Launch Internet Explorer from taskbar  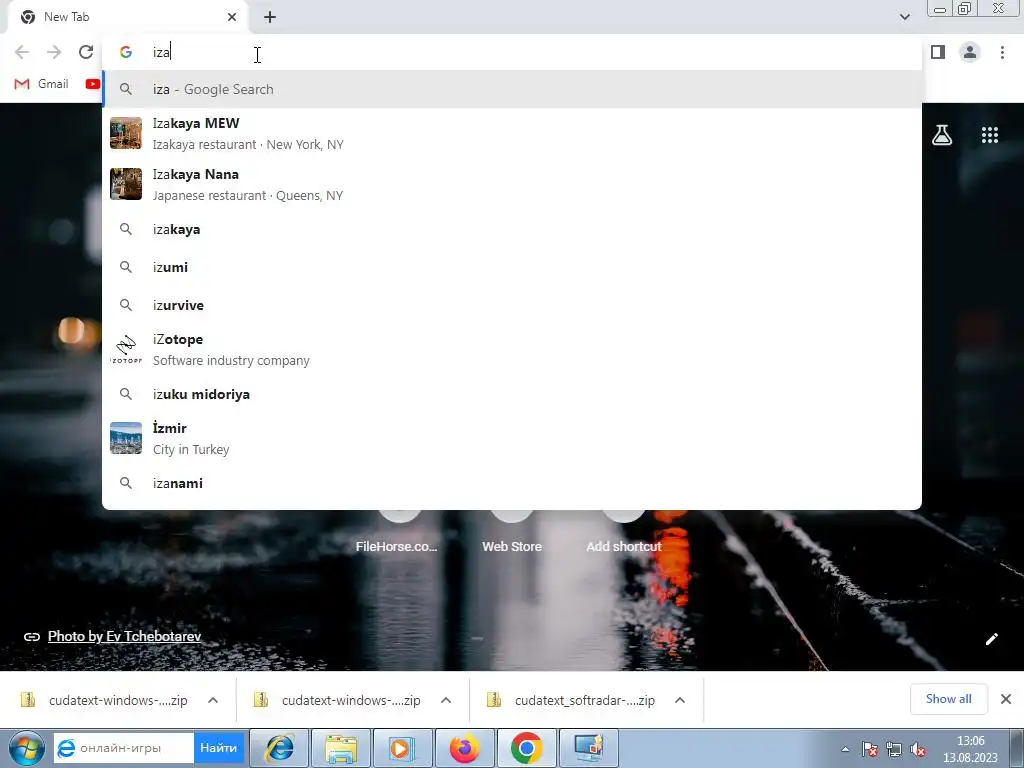tap(280, 748)
